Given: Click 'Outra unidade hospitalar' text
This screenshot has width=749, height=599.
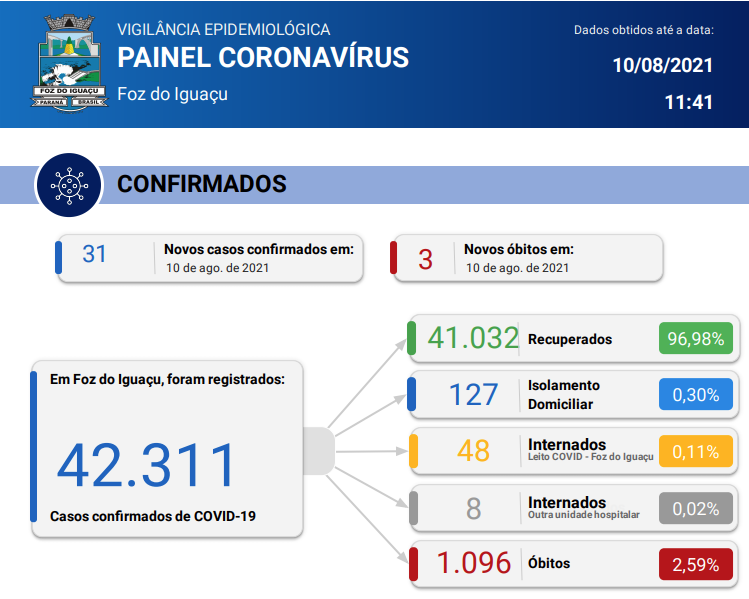Looking at the screenshot, I should coord(584,514).
